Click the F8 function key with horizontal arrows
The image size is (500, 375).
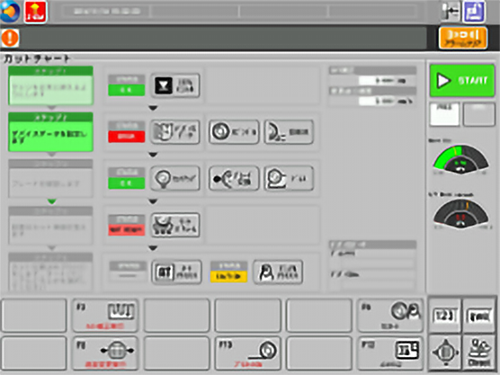pos(105,353)
